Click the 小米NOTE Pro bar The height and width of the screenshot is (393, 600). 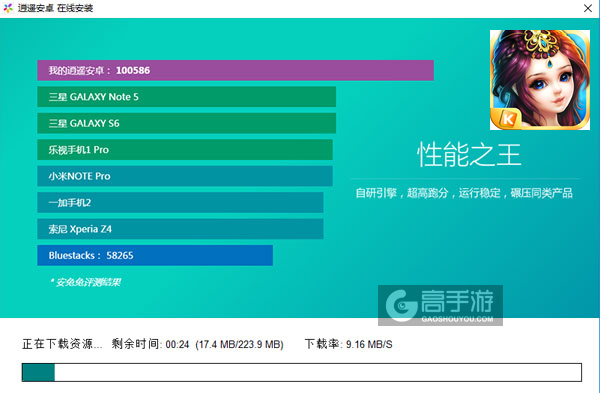coord(185,176)
